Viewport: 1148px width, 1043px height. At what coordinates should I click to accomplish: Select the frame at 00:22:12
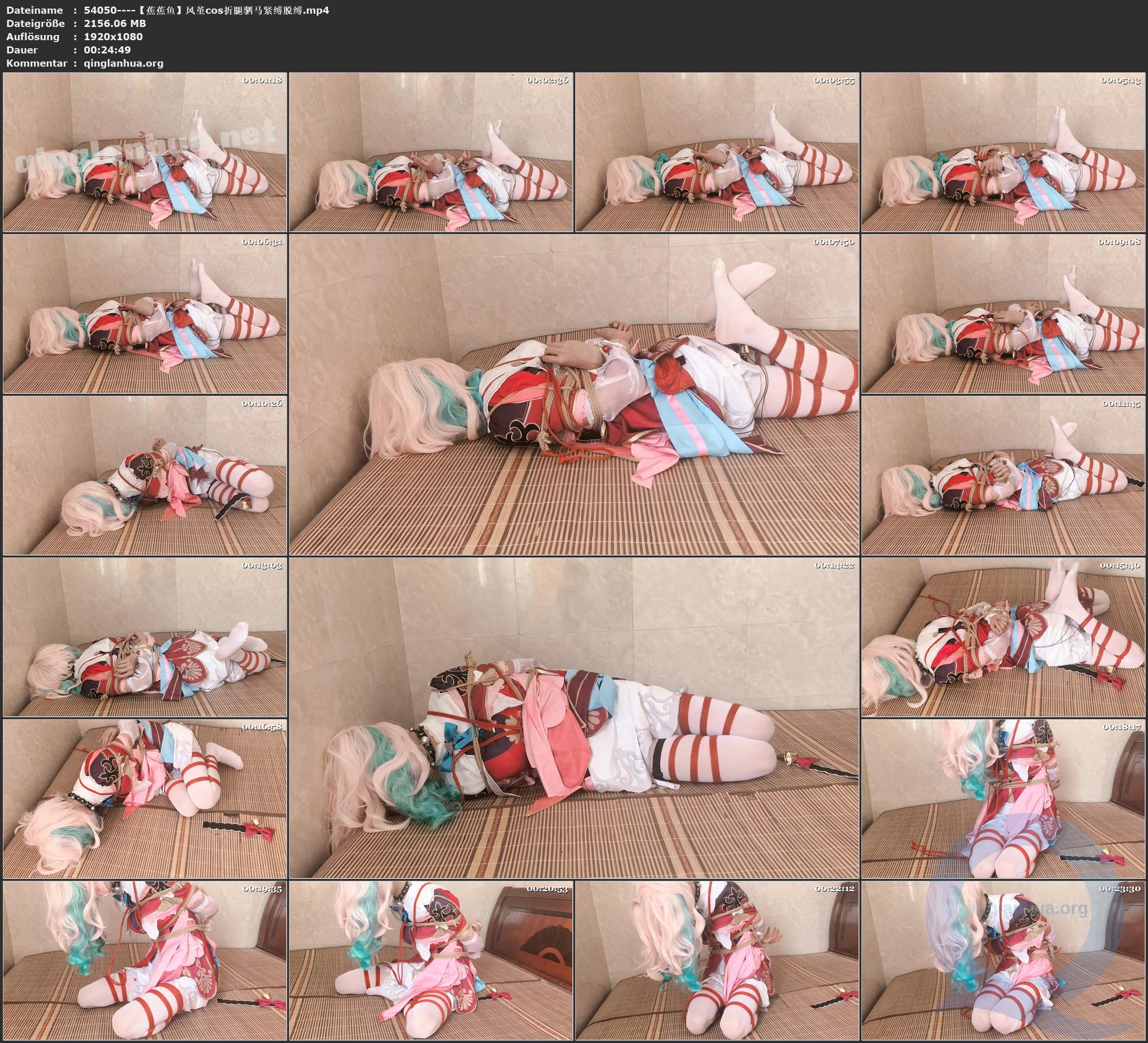[x=717, y=960]
